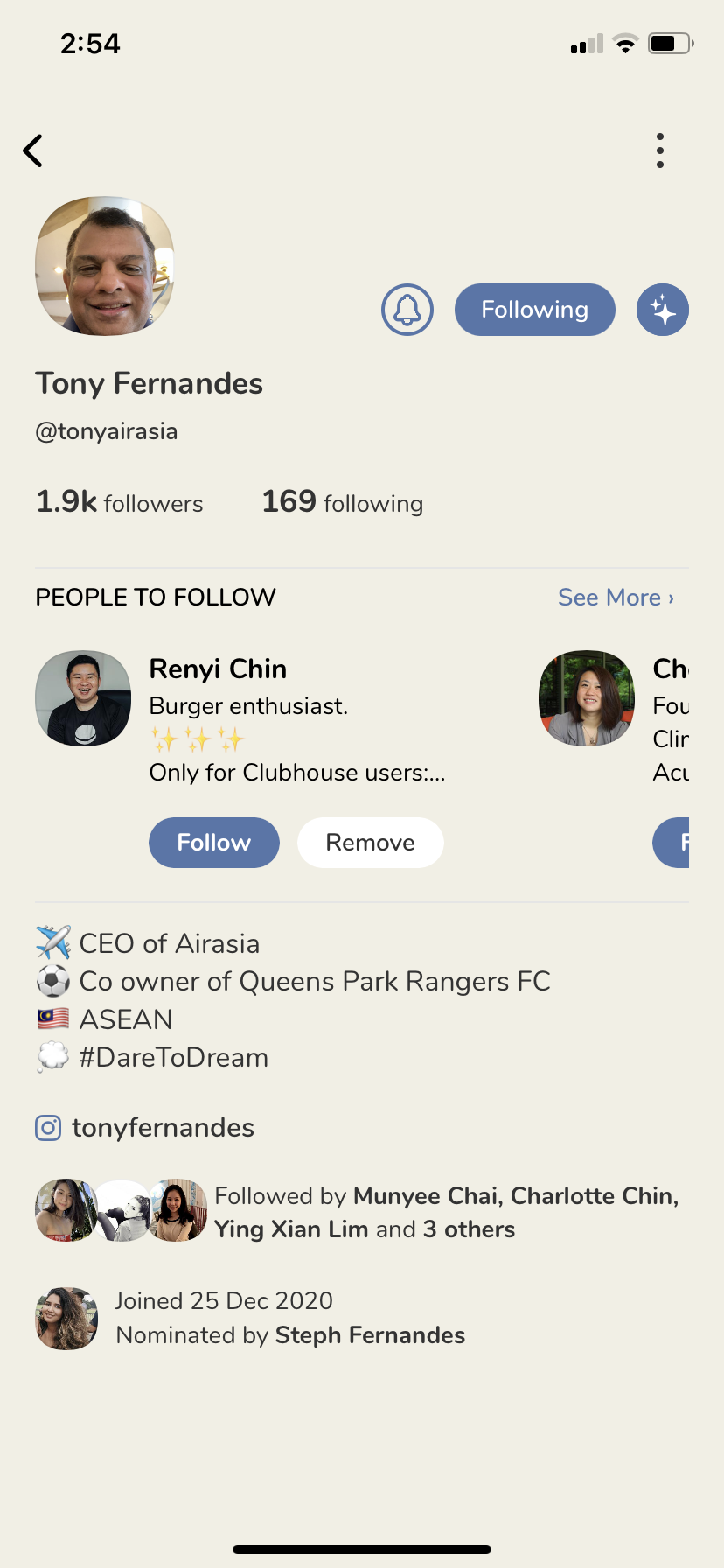Tap the sparkle suggestions icon
The height and width of the screenshot is (1568, 724).
point(662,310)
